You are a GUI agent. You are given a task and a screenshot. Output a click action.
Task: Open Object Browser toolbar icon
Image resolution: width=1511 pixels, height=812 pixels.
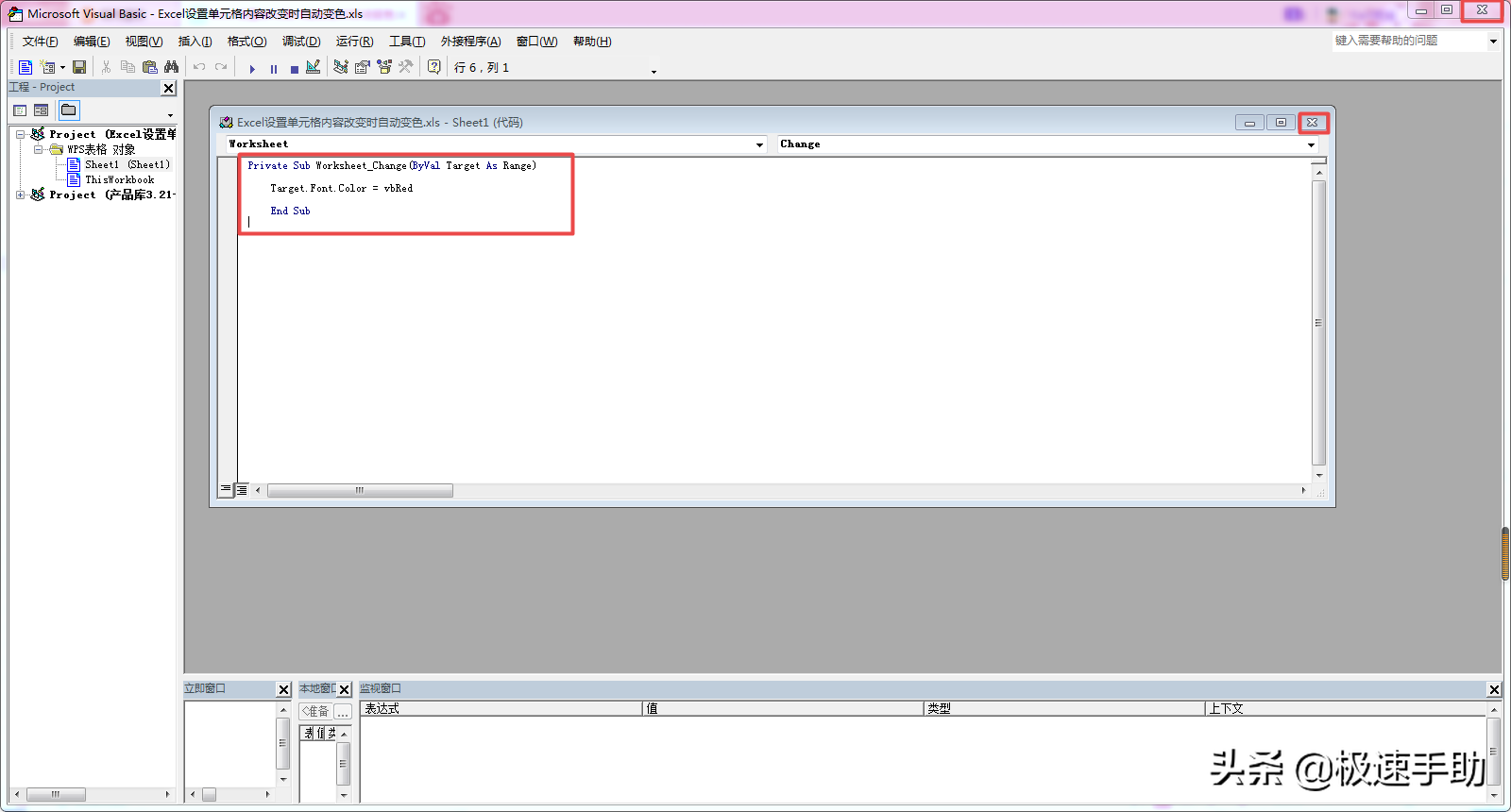[x=384, y=67]
